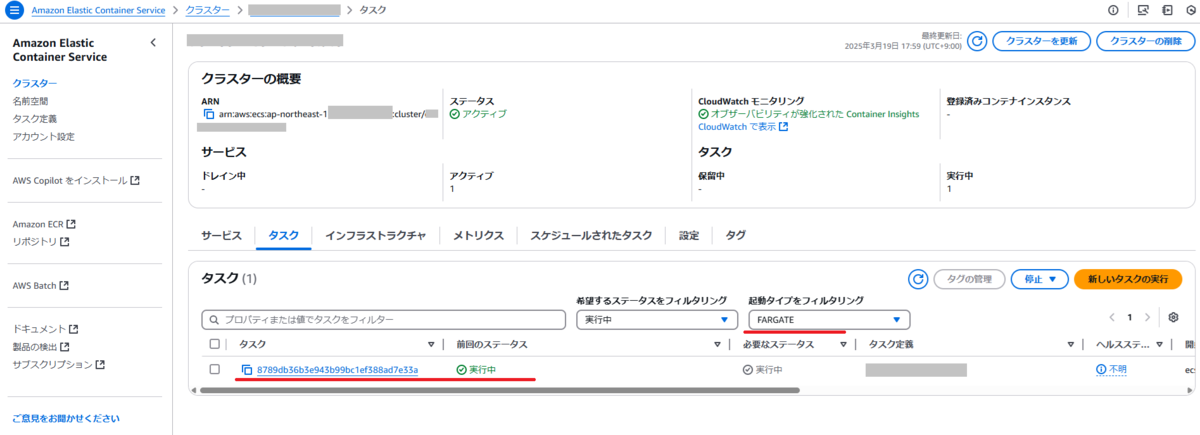Open the CloudShell icon in the top bar
Viewport: 1200px width, 435px height.
pos(1143,10)
